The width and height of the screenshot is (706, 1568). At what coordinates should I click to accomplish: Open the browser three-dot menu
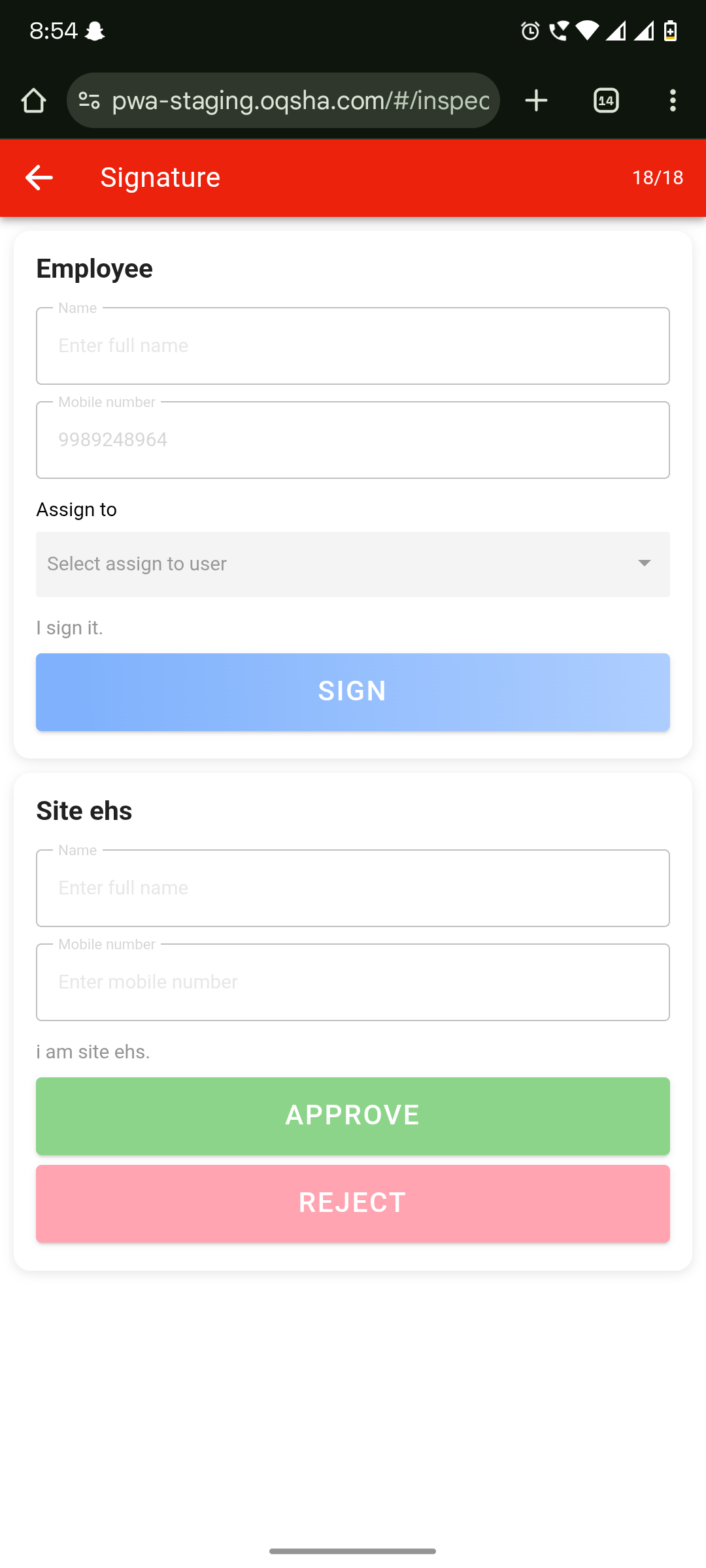[673, 101]
